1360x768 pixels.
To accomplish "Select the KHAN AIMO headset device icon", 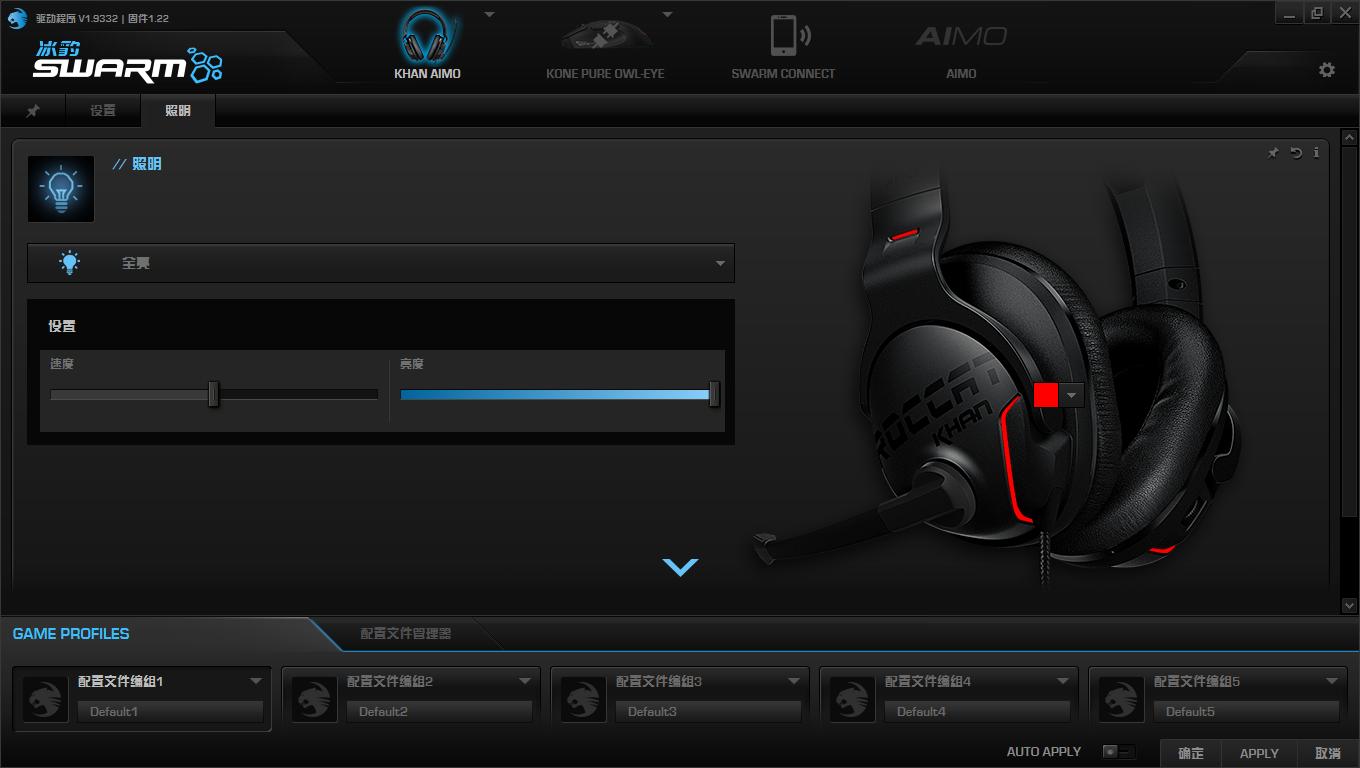I will tap(427, 36).
